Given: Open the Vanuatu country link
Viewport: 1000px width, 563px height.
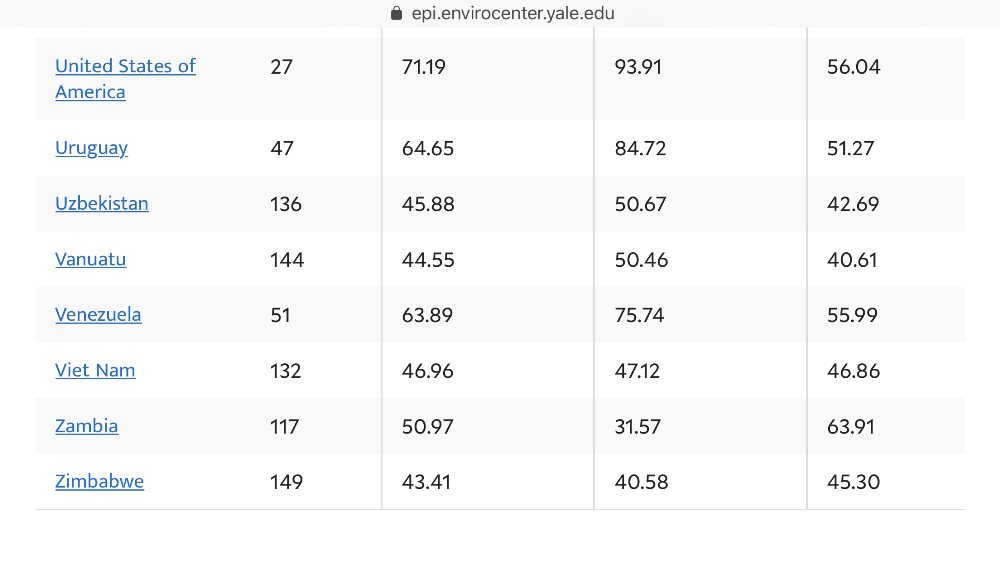Looking at the screenshot, I should (91, 260).
